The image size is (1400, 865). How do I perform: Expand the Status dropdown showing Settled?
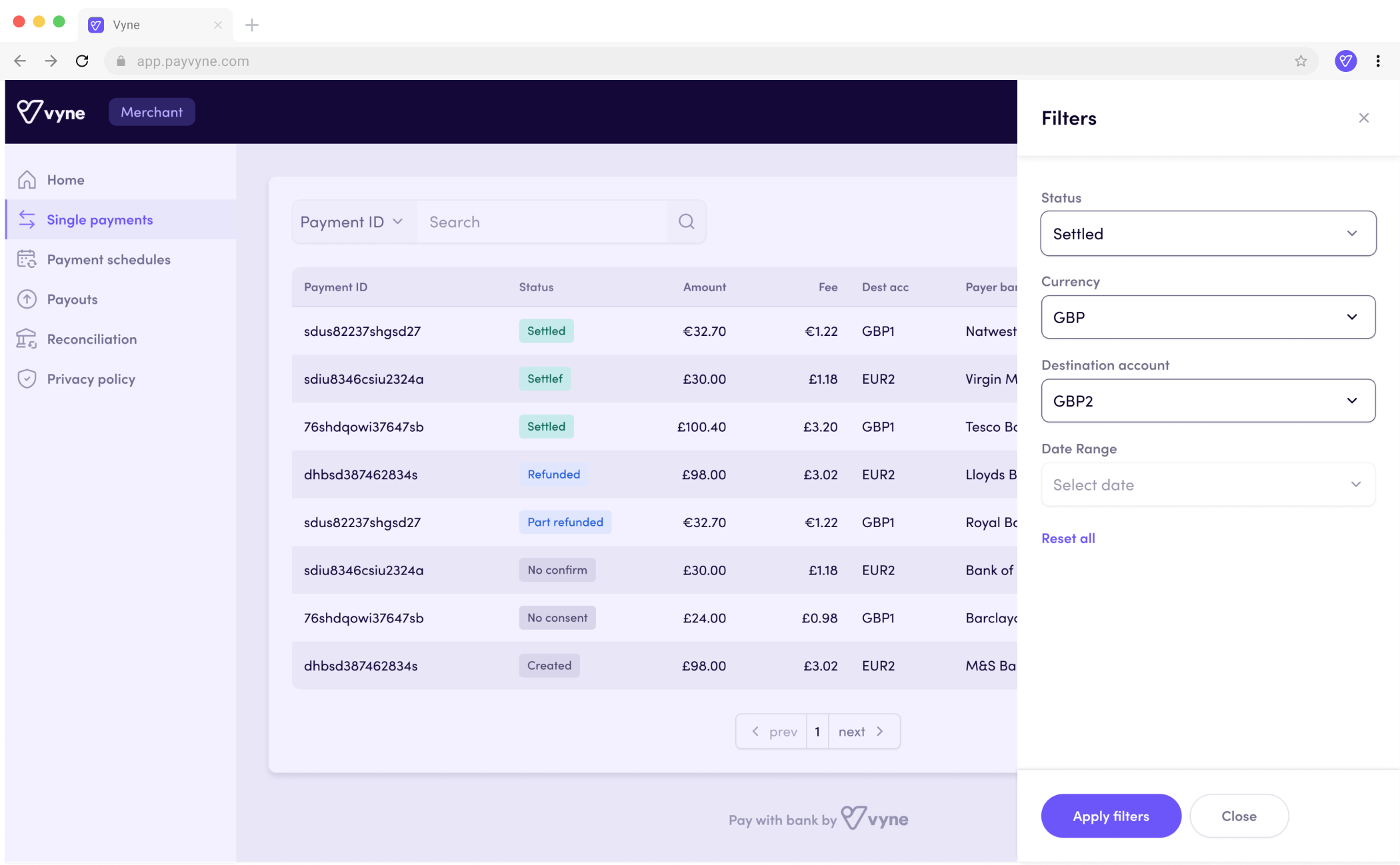click(1207, 234)
